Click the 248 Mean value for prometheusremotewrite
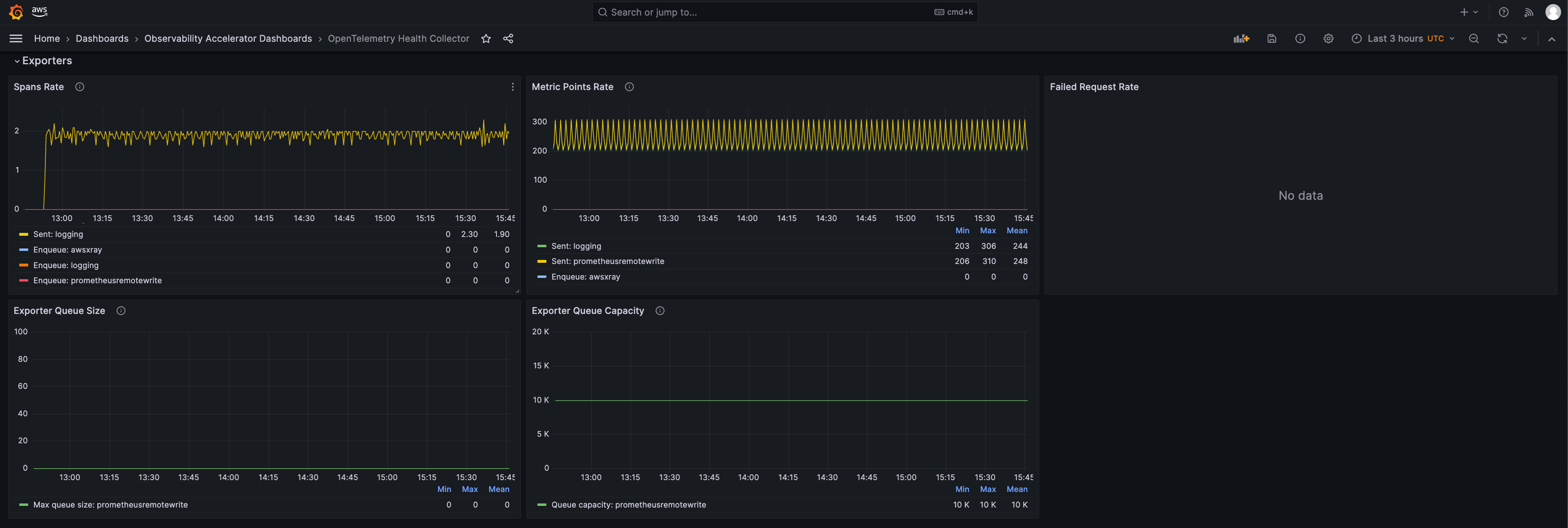The width and height of the screenshot is (1568, 528). pos(1021,261)
